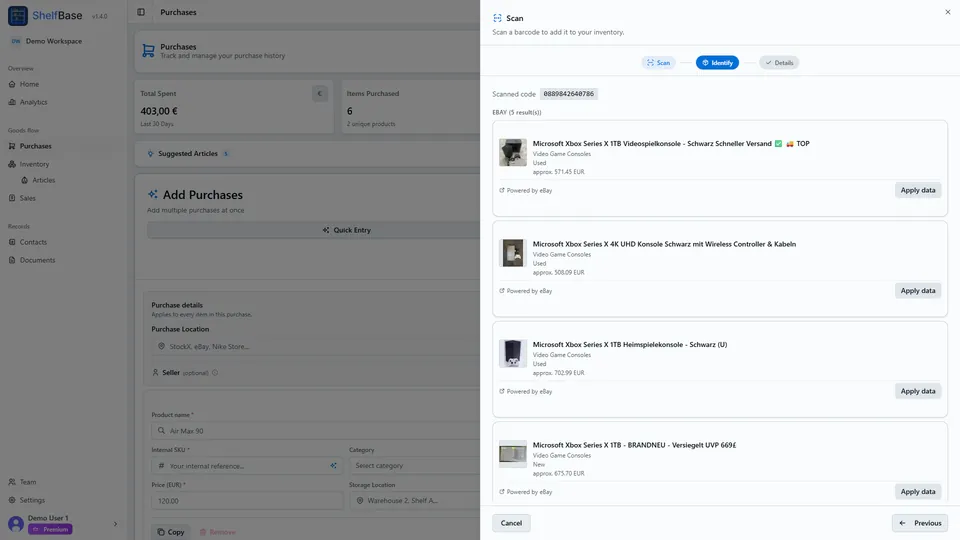Image resolution: width=960 pixels, height=540 pixels.
Task: Click the Demo User avatar
Action: [16, 524]
